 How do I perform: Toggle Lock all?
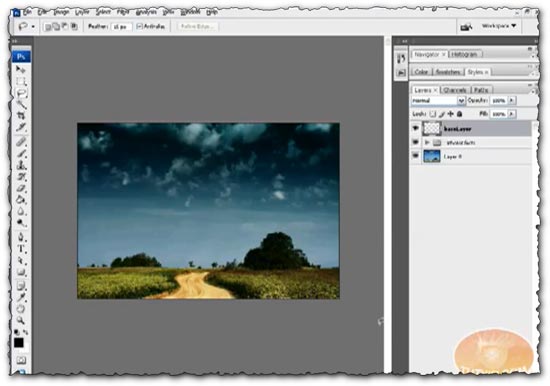point(459,114)
